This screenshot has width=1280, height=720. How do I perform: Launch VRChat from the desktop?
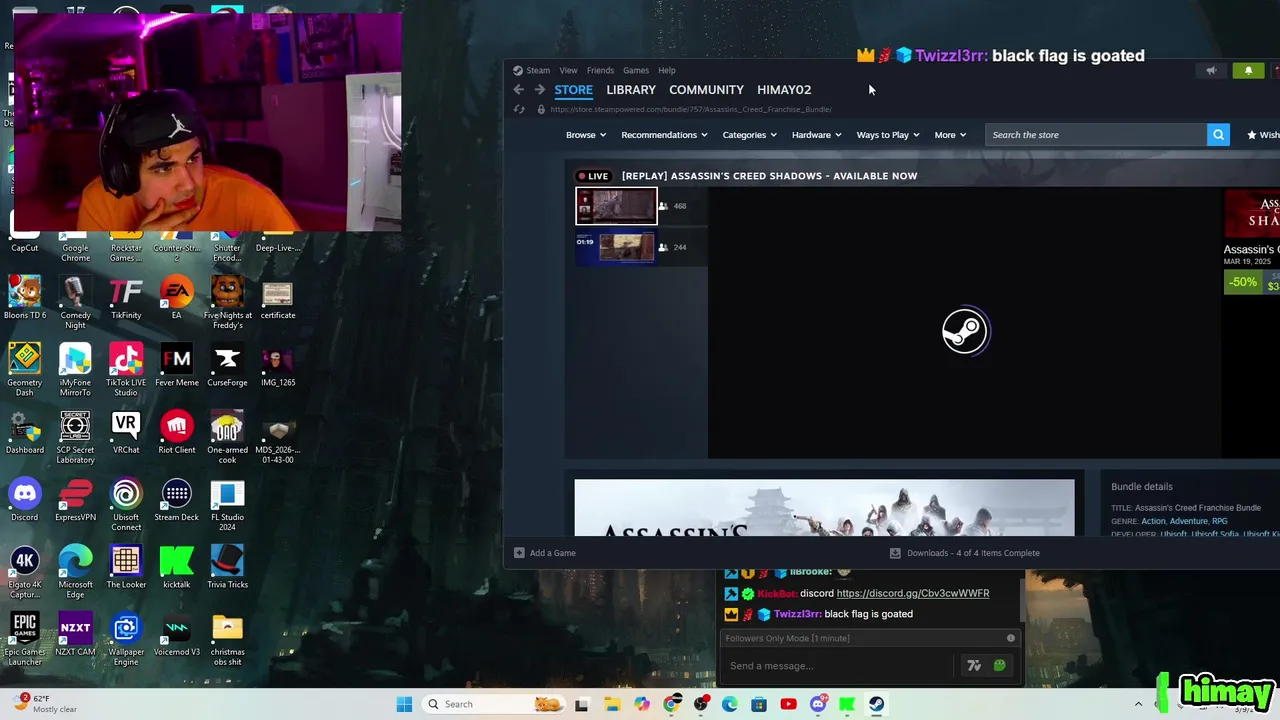[x=126, y=433]
